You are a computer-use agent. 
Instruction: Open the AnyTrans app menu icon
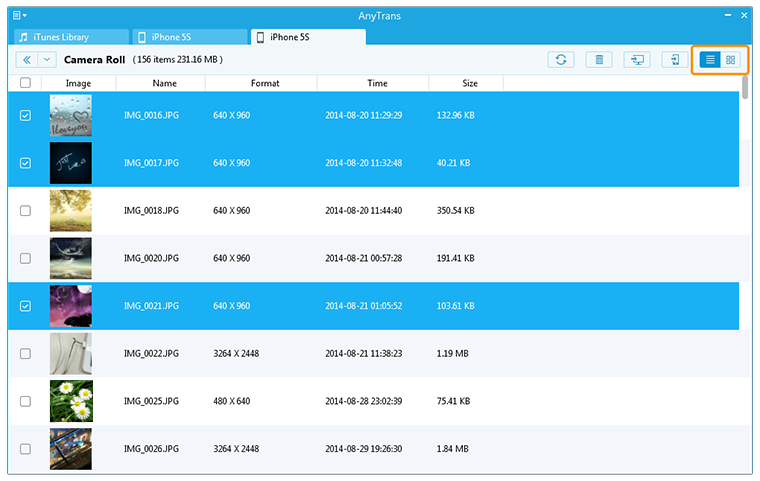[x=19, y=16]
